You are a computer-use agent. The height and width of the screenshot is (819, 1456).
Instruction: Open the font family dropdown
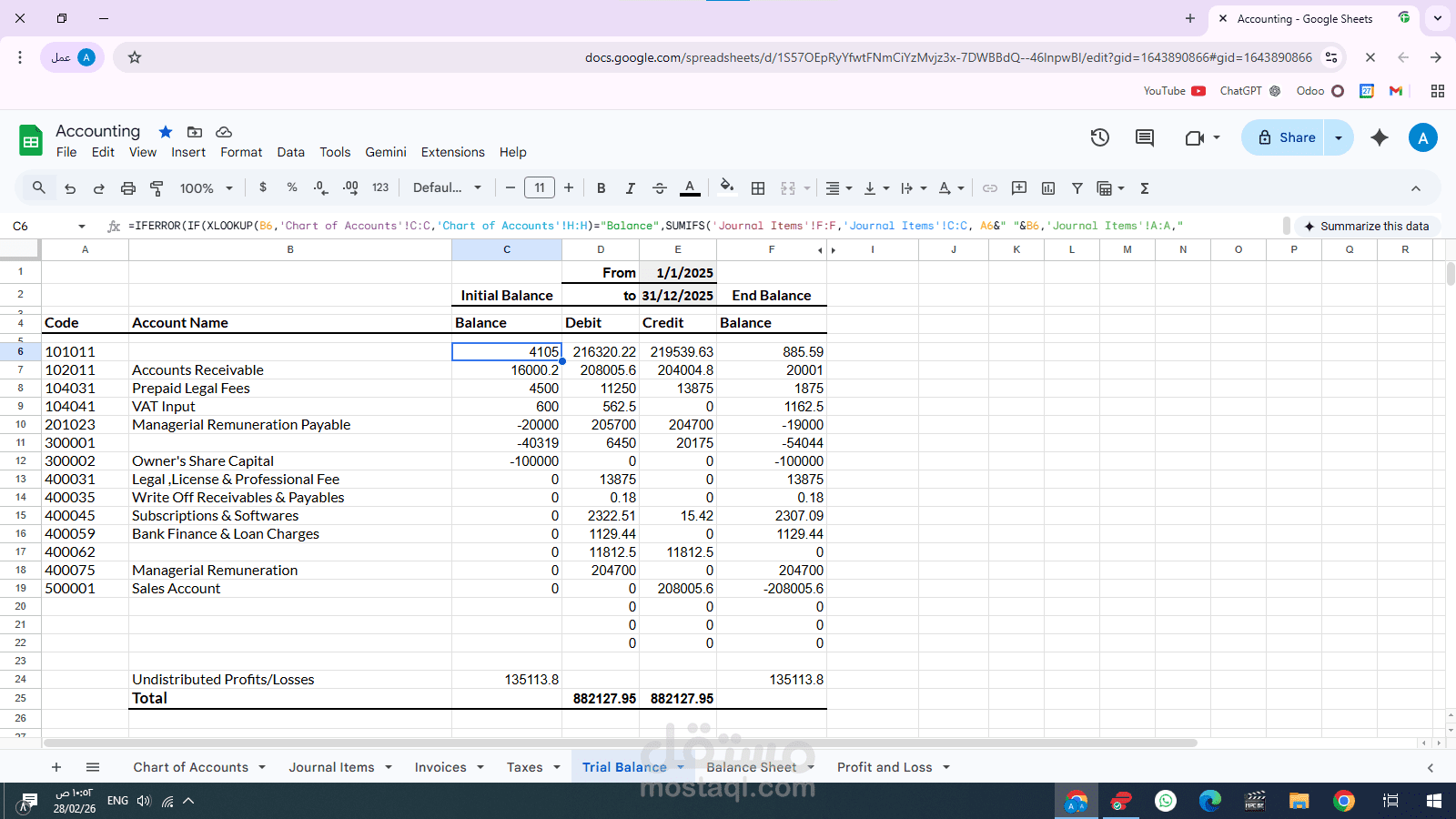[x=447, y=187]
